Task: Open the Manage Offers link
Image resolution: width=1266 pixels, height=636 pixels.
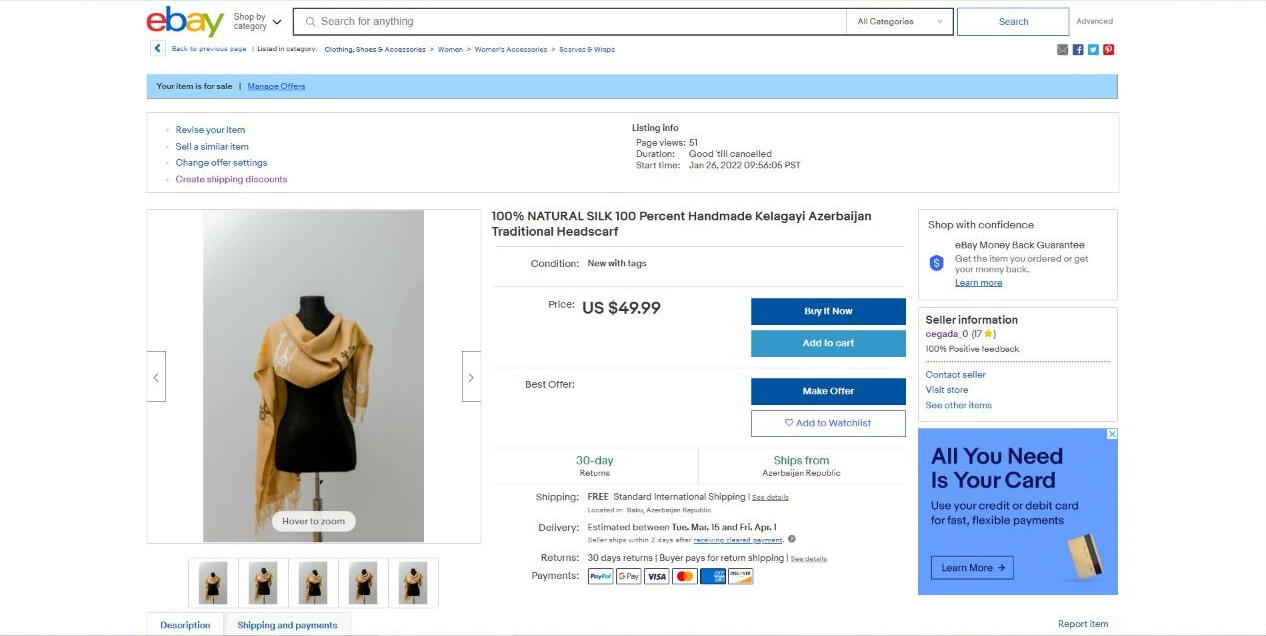Action: (x=276, y=86)
